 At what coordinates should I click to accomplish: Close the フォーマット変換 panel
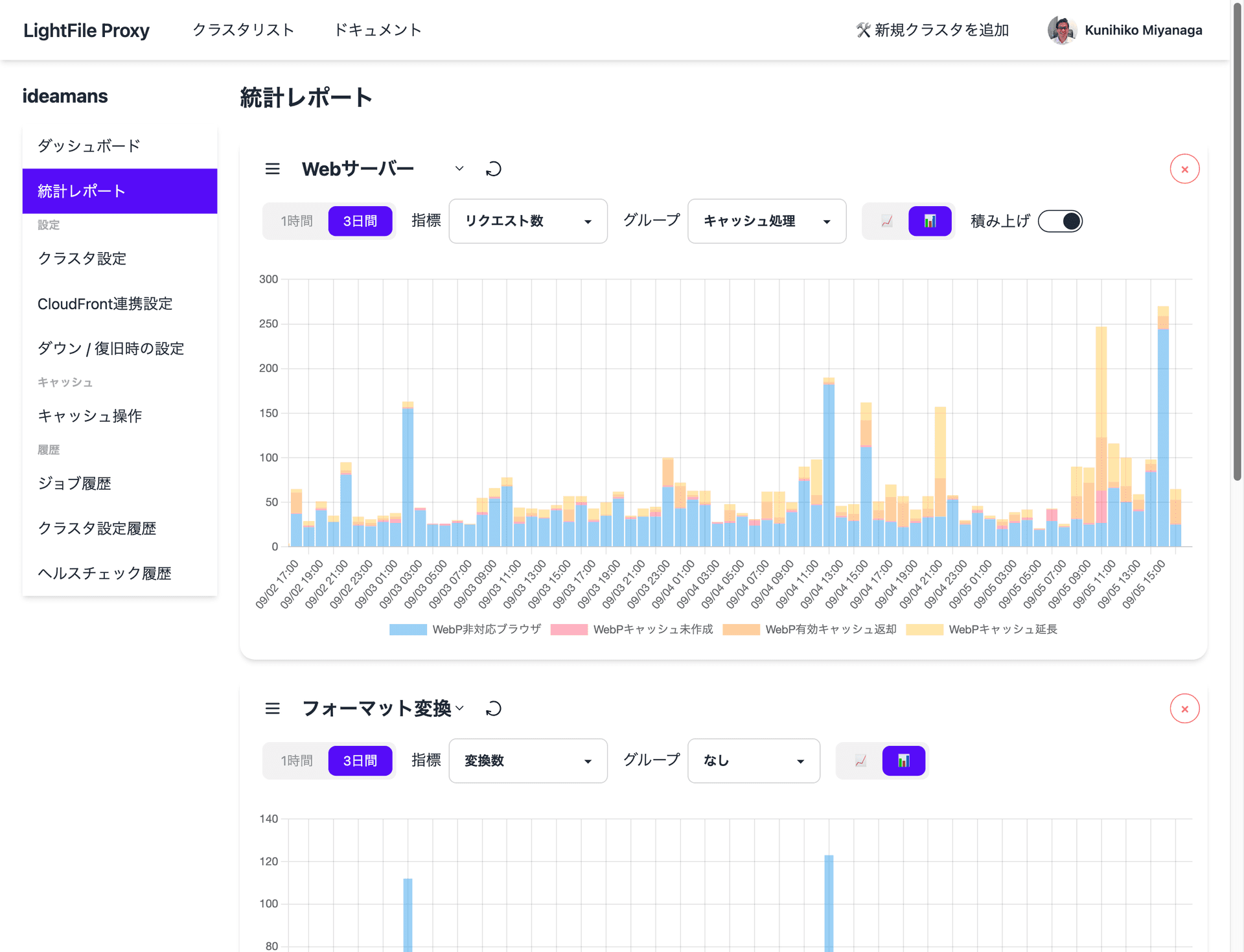[1184, 708]
